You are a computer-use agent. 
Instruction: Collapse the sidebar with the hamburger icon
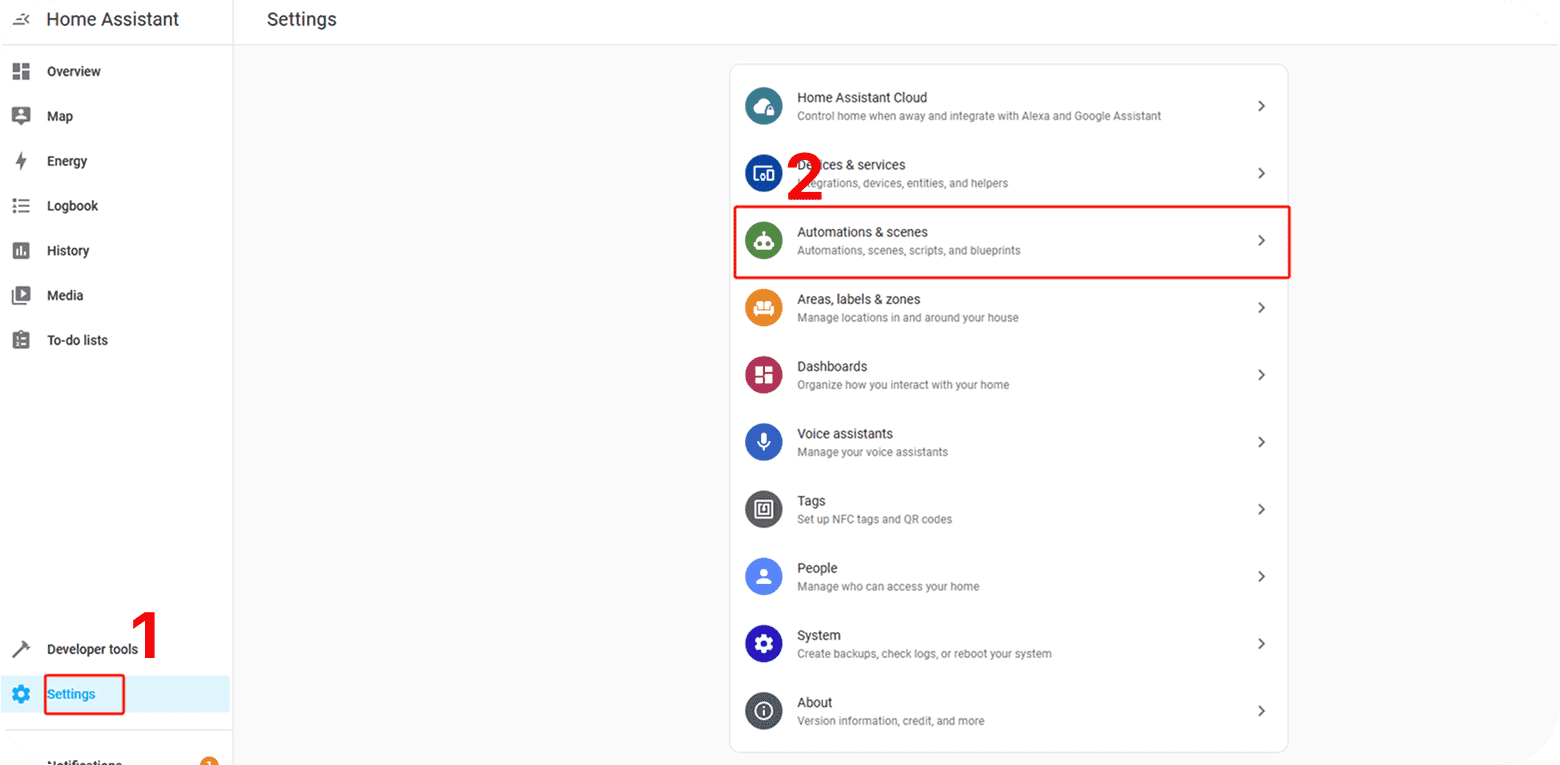21,19
